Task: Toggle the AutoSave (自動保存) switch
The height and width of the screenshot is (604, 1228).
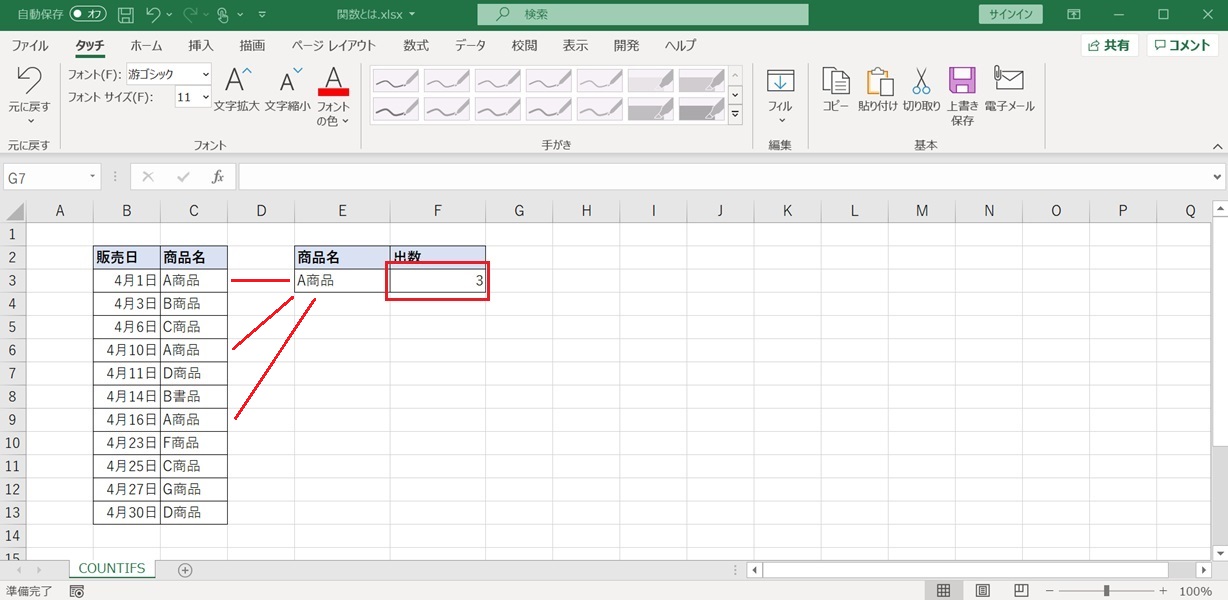Action: tap(88, 15)
